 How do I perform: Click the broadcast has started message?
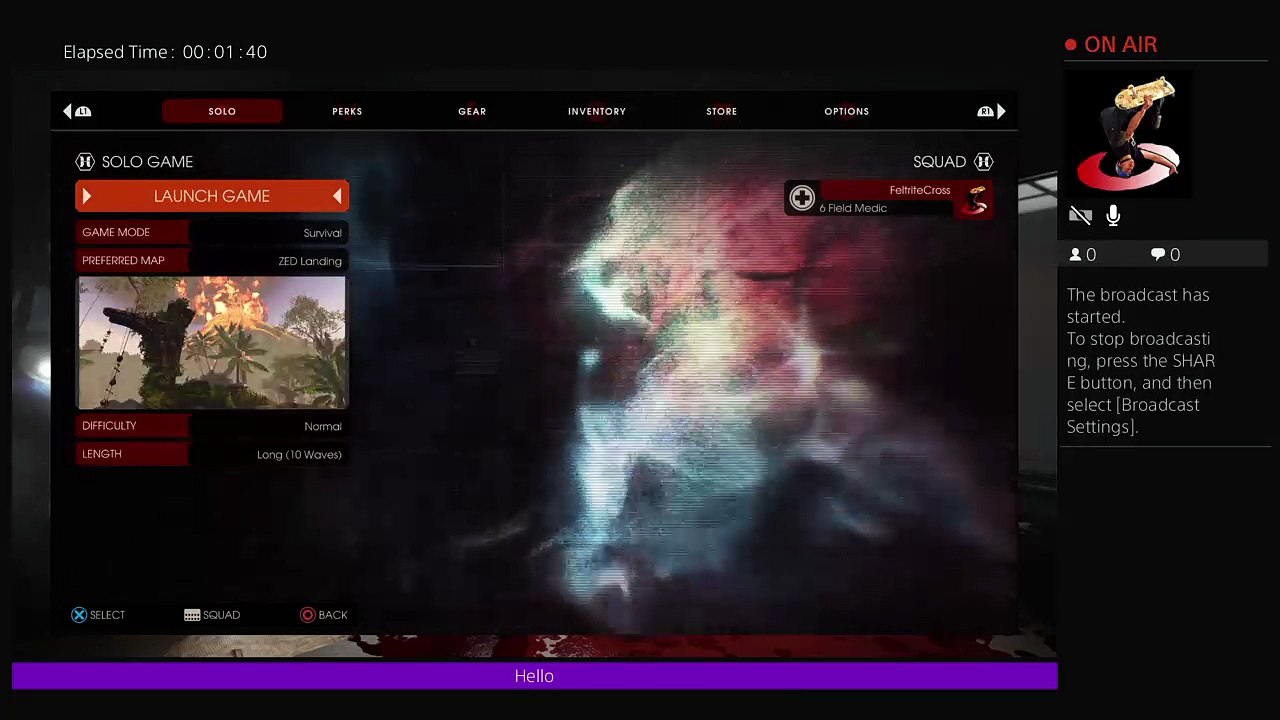point(1141,360)
